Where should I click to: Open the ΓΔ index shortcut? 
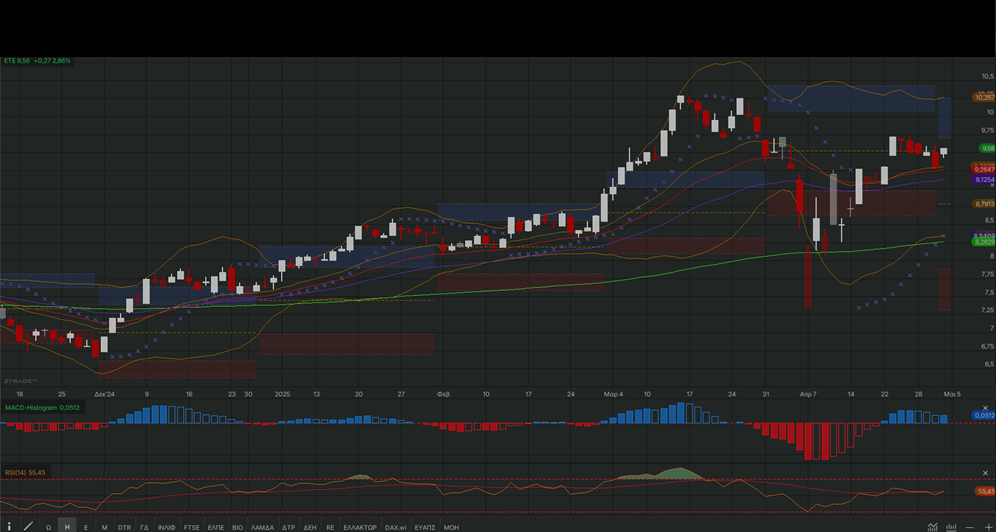(x=144, y=527)
